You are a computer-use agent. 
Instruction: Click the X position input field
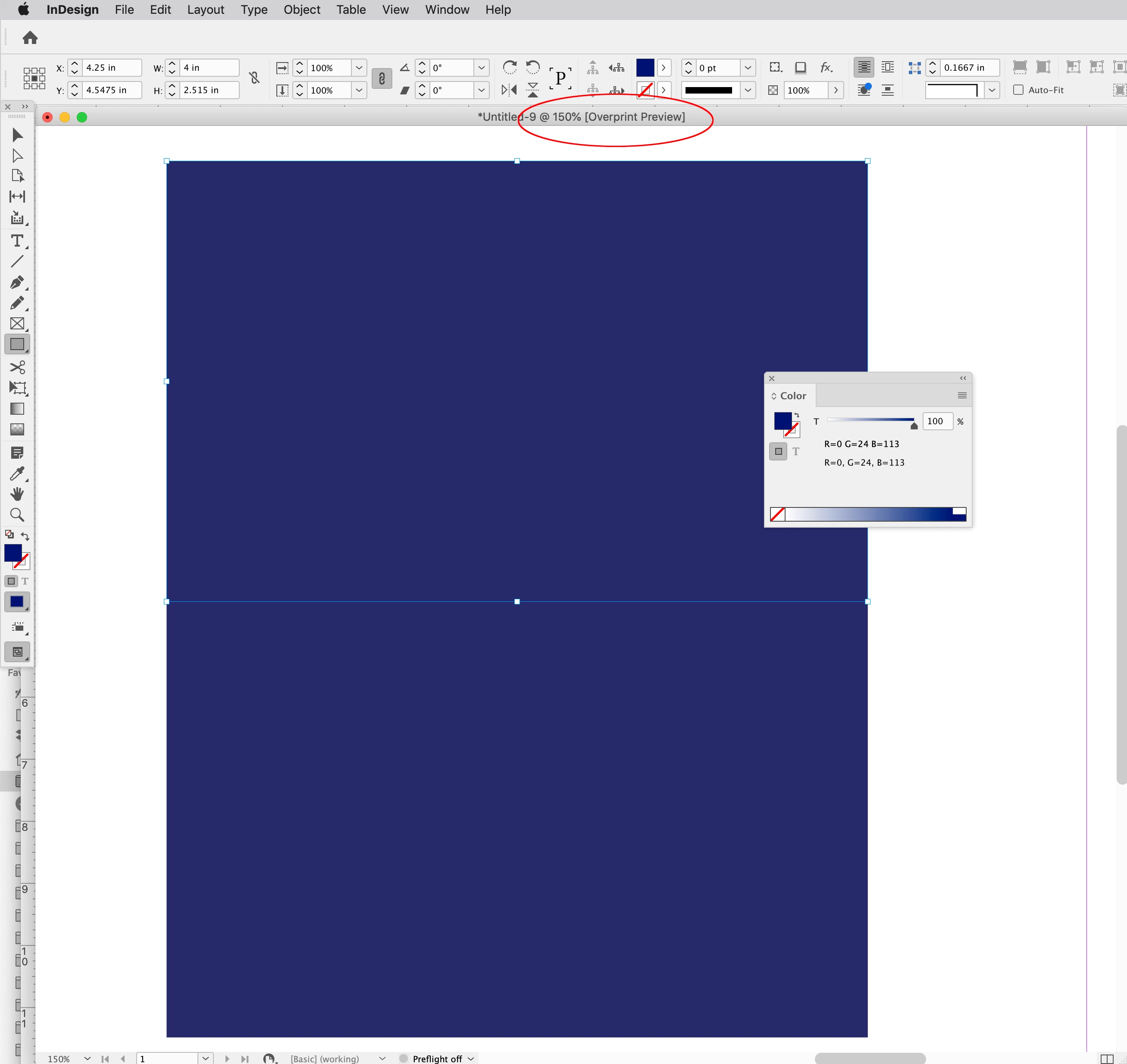pos(111,68)
